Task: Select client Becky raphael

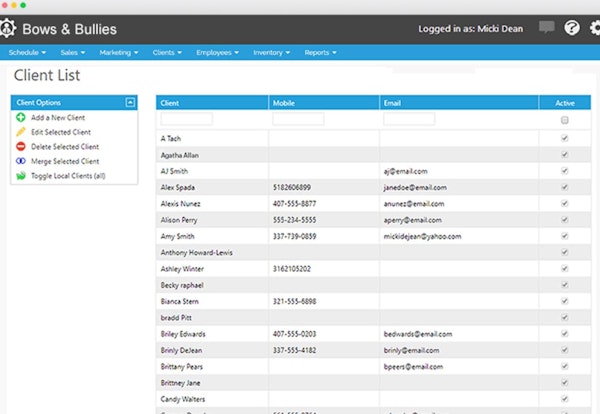Action: [x=182, y=285]
